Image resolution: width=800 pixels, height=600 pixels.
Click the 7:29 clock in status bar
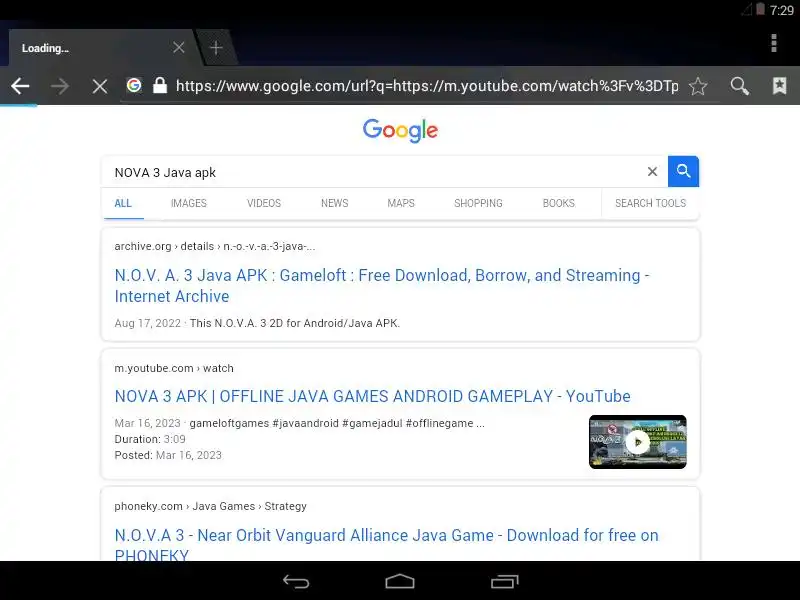782,10
